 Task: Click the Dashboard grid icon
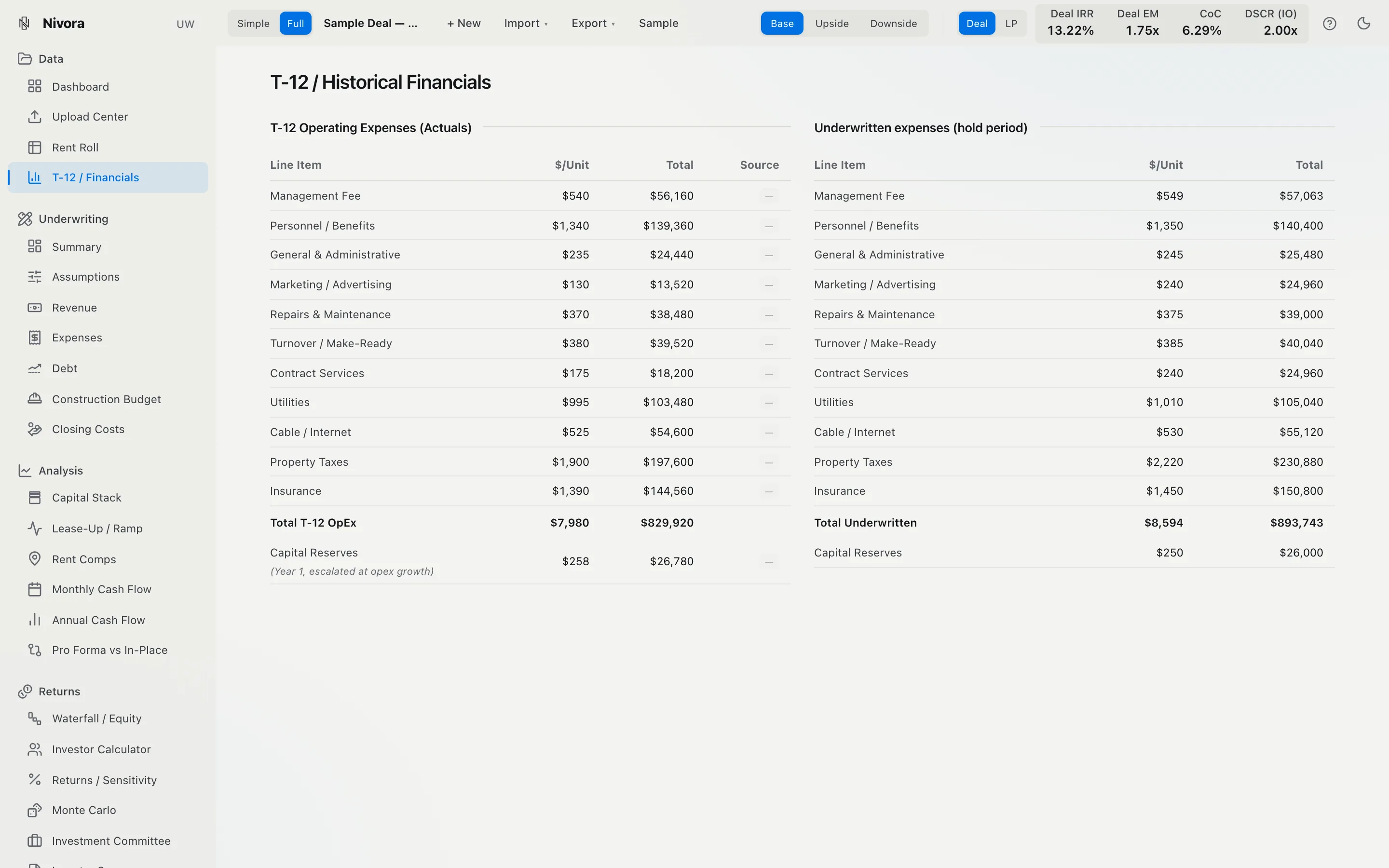pos(34,86)
